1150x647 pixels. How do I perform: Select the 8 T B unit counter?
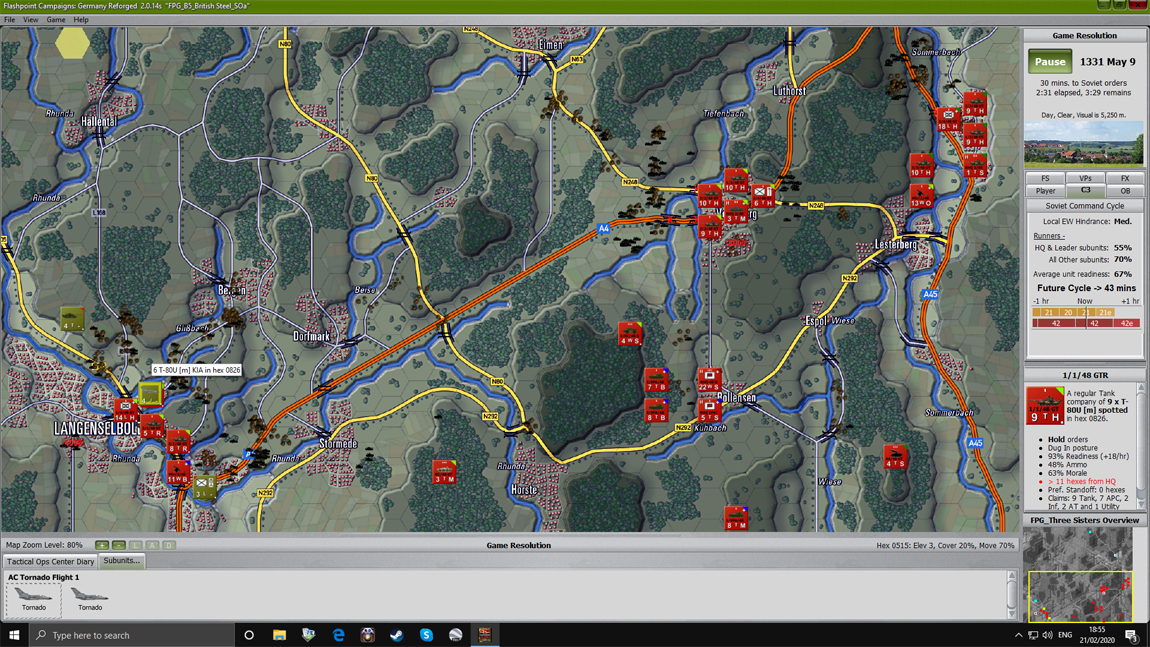656,410
